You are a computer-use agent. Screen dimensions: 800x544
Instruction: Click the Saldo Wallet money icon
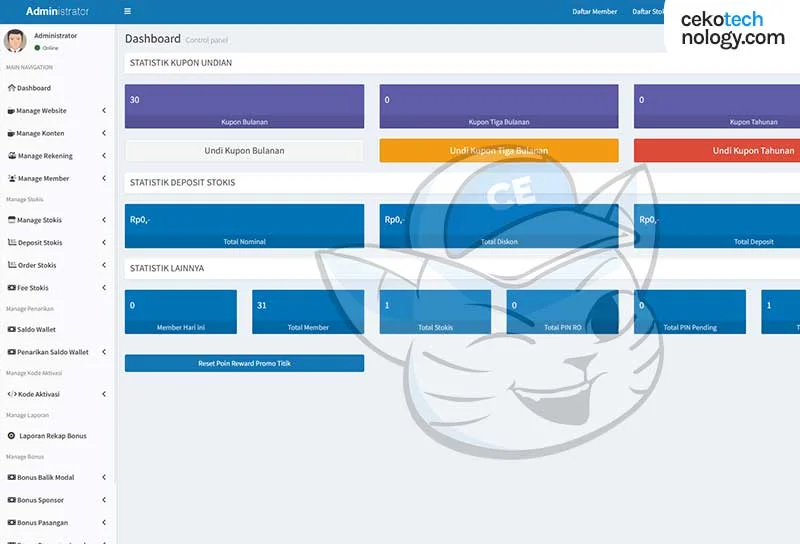tap(11, 330)
